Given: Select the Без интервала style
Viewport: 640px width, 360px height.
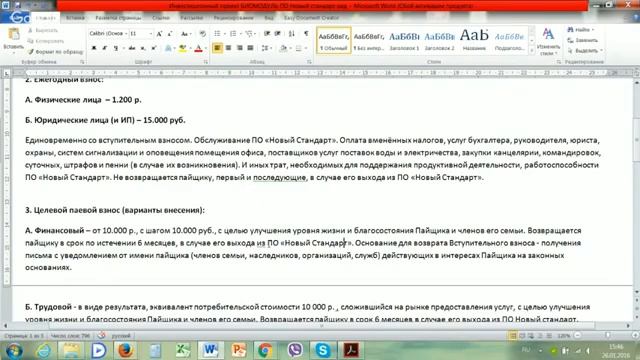Looking at the screenshot, I should click(x=369, y=40).
